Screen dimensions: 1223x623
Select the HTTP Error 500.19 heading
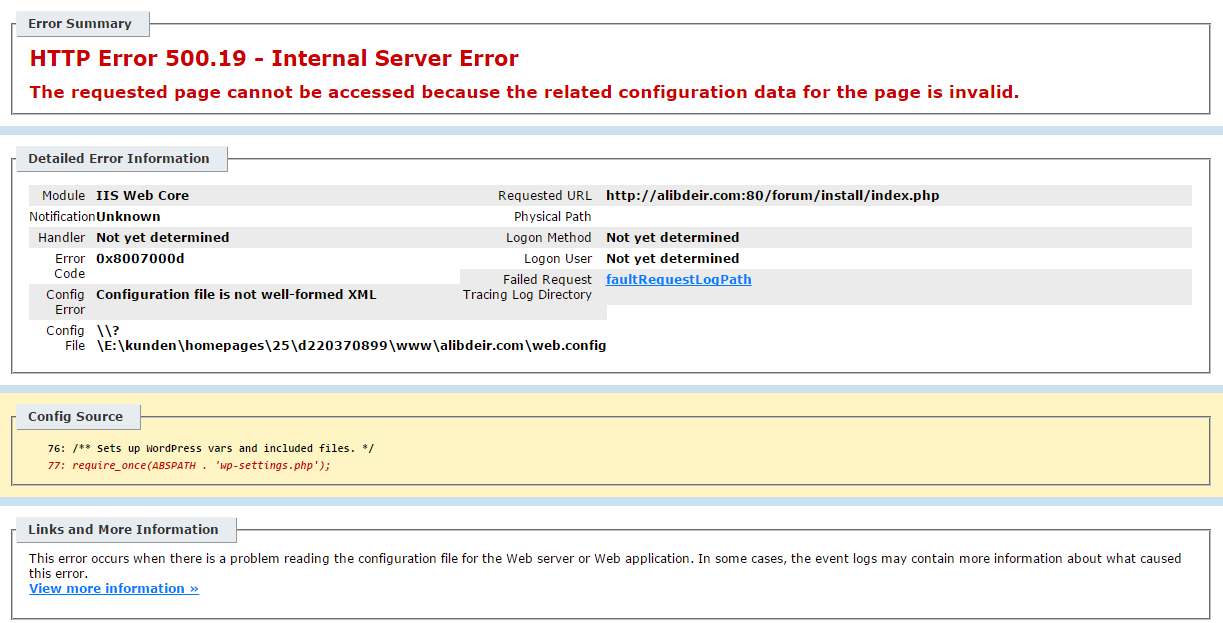pos(274,59)
